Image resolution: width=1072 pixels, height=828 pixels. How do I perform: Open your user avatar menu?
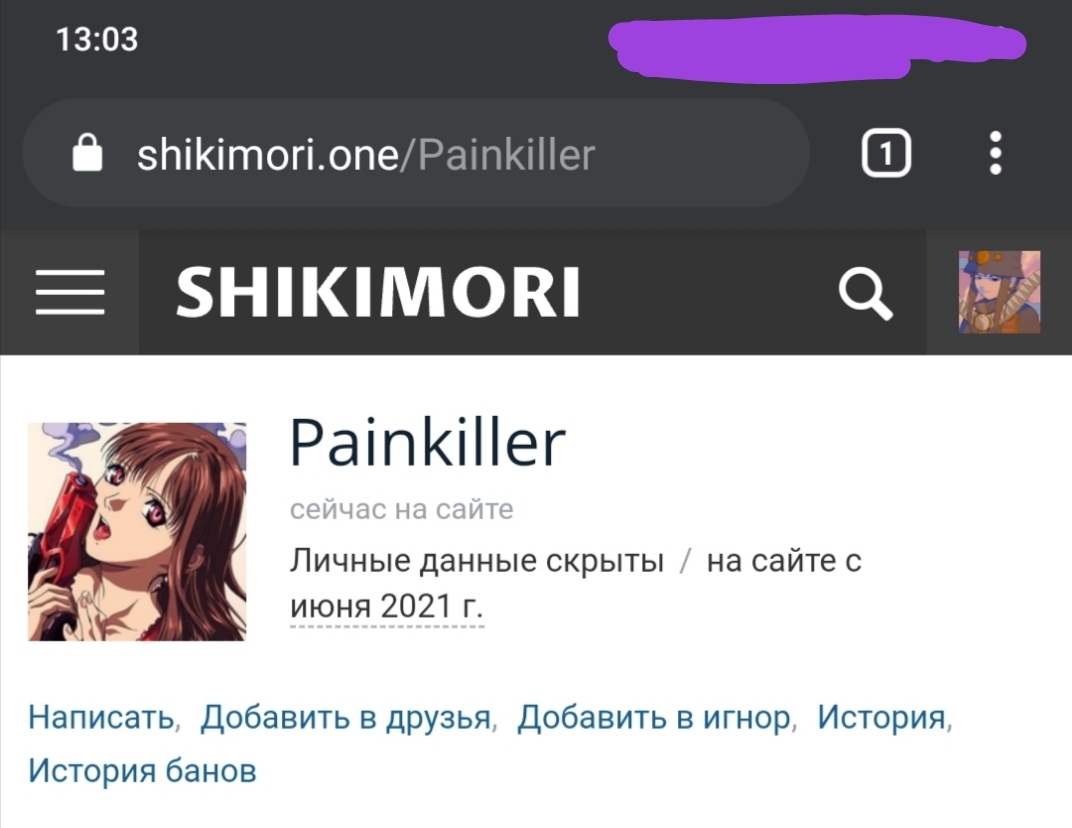pyautogui.click(x=999, y=292)
